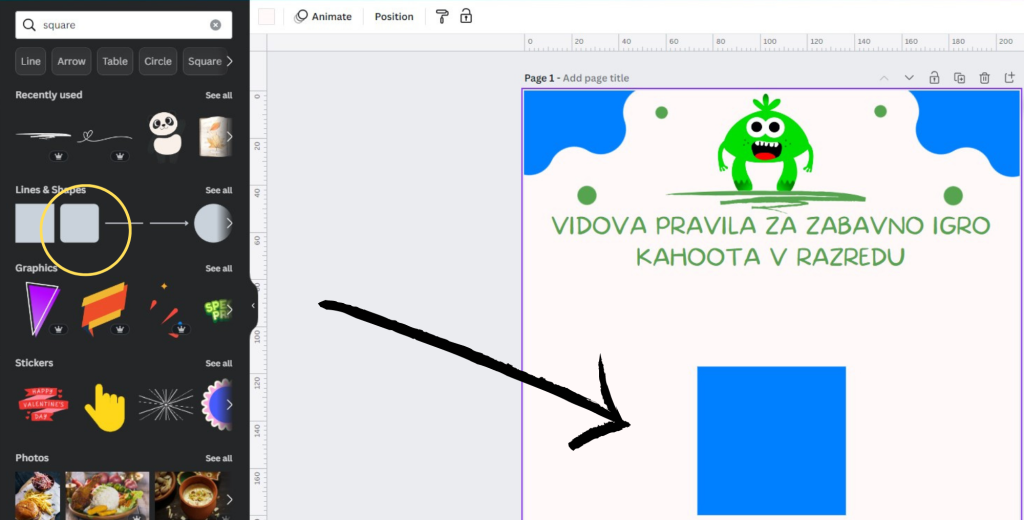This screenshot has height=520, width=1024.
Task: Open the background color swatch
Action: pyautogui.click(x=266, y=16)
